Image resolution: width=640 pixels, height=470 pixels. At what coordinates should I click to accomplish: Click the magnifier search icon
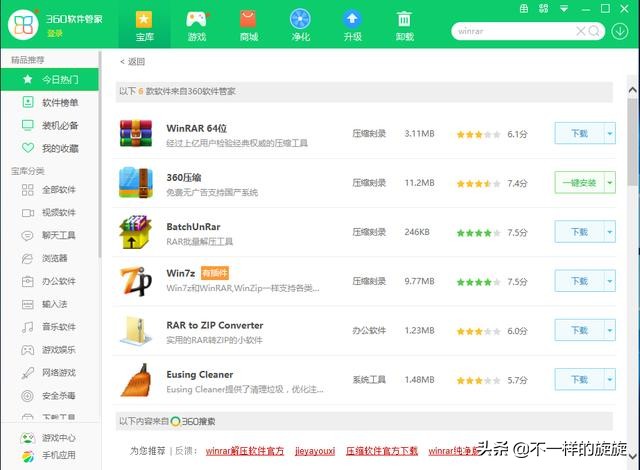(594, 31)
